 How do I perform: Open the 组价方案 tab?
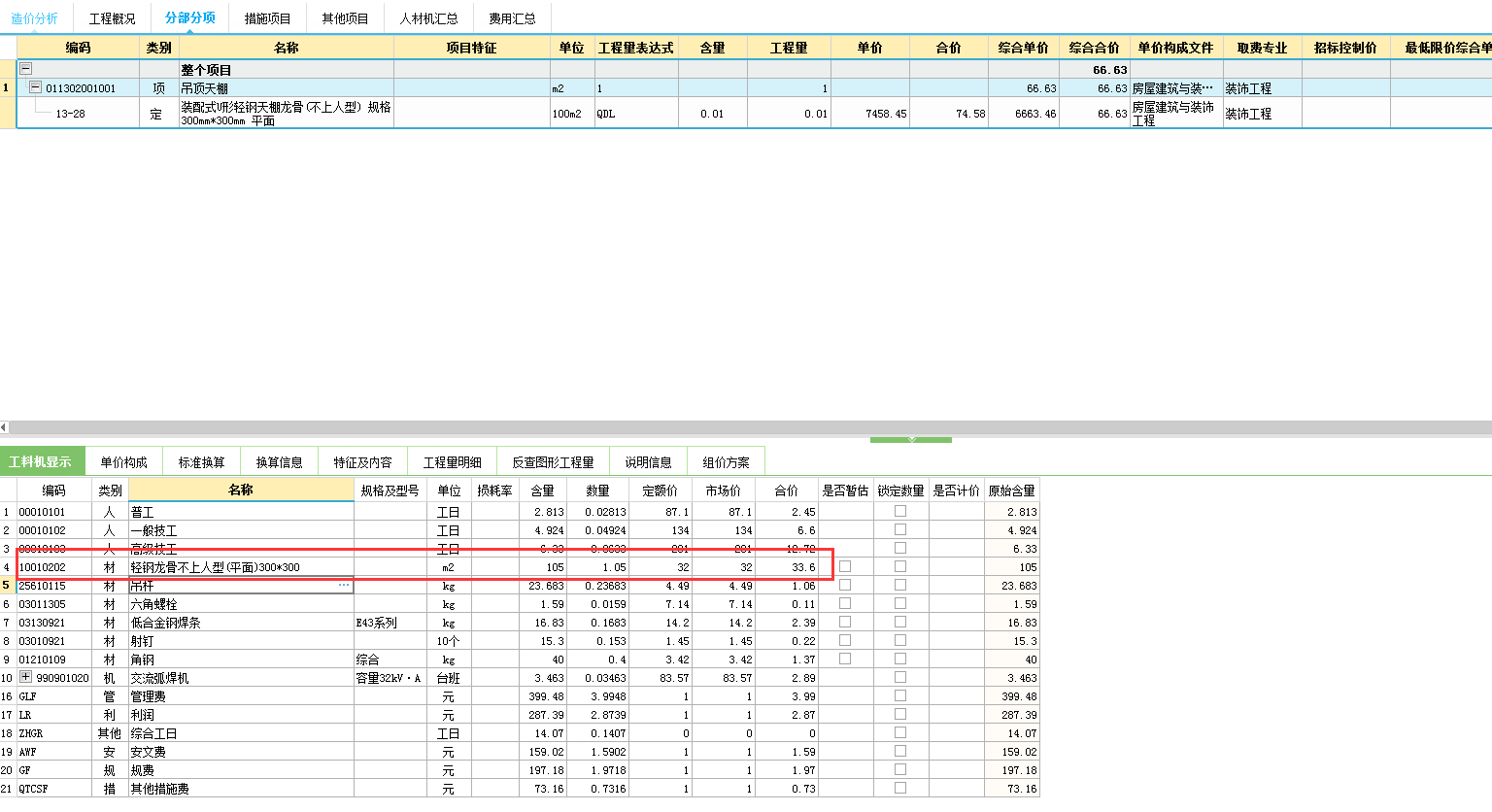[x=726, y=461]
